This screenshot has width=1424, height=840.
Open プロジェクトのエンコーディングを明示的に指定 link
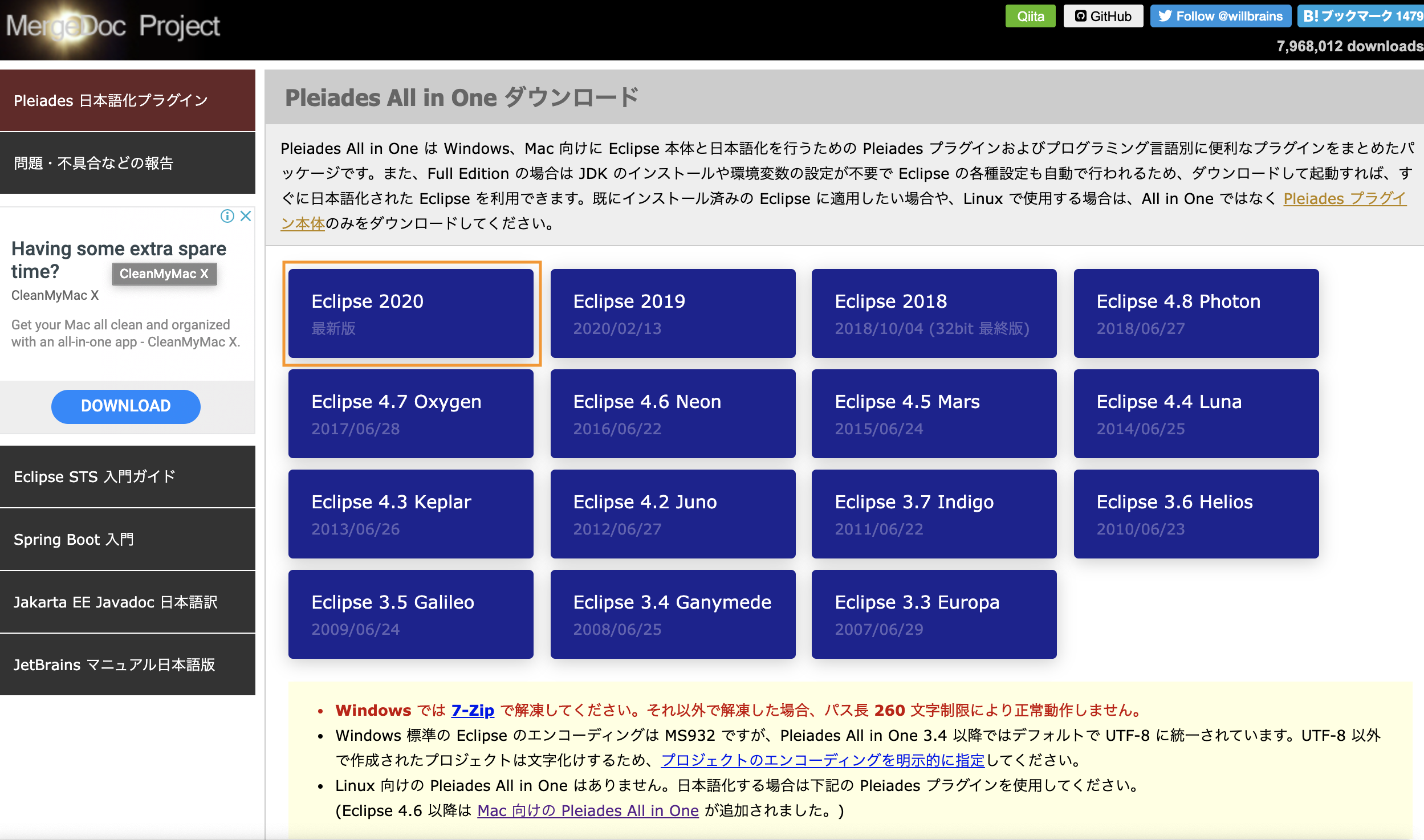pos(823,760)
